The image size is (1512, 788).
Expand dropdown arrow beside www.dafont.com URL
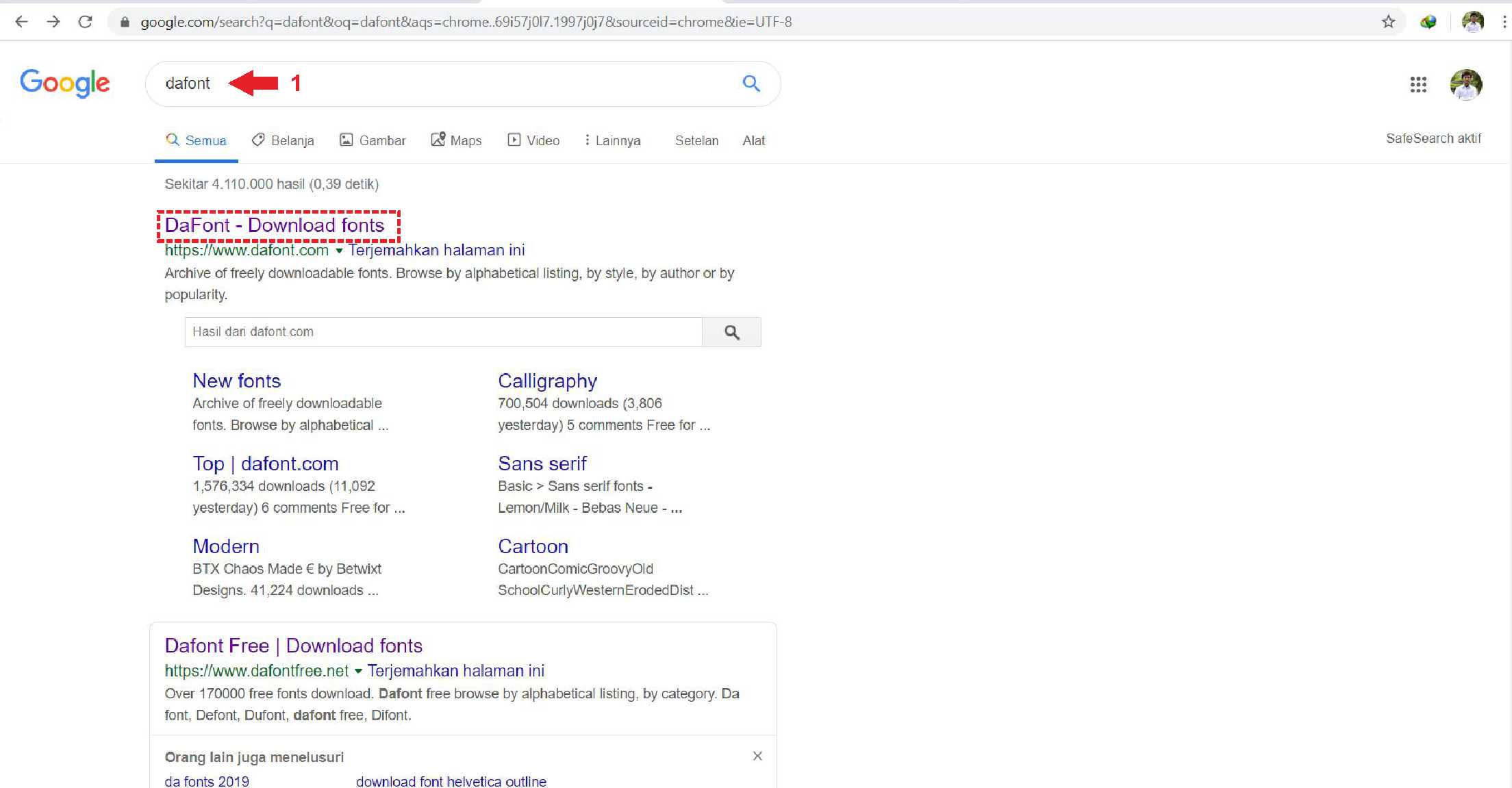[339, 251]
